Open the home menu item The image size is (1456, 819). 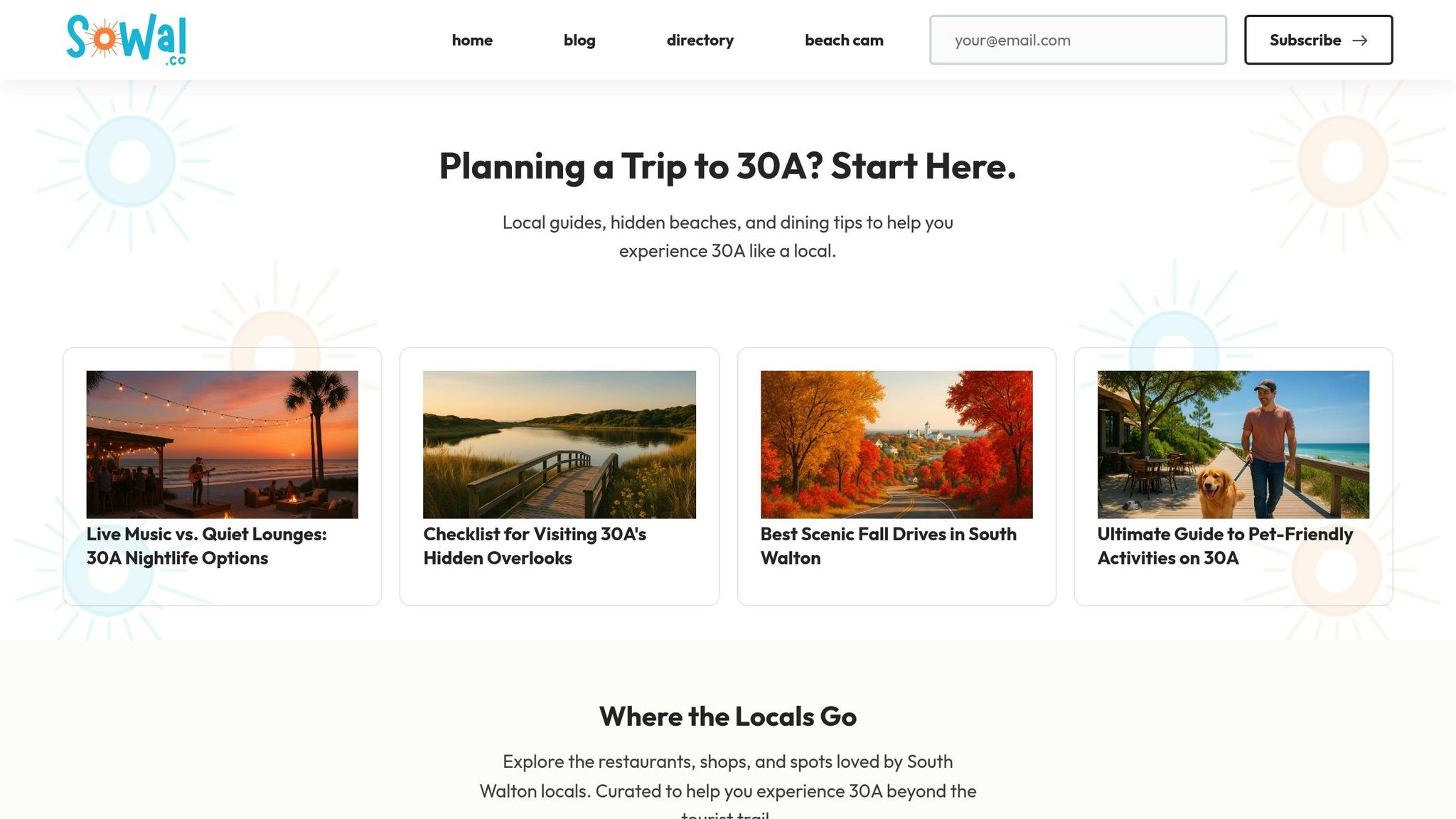point(472,41)
